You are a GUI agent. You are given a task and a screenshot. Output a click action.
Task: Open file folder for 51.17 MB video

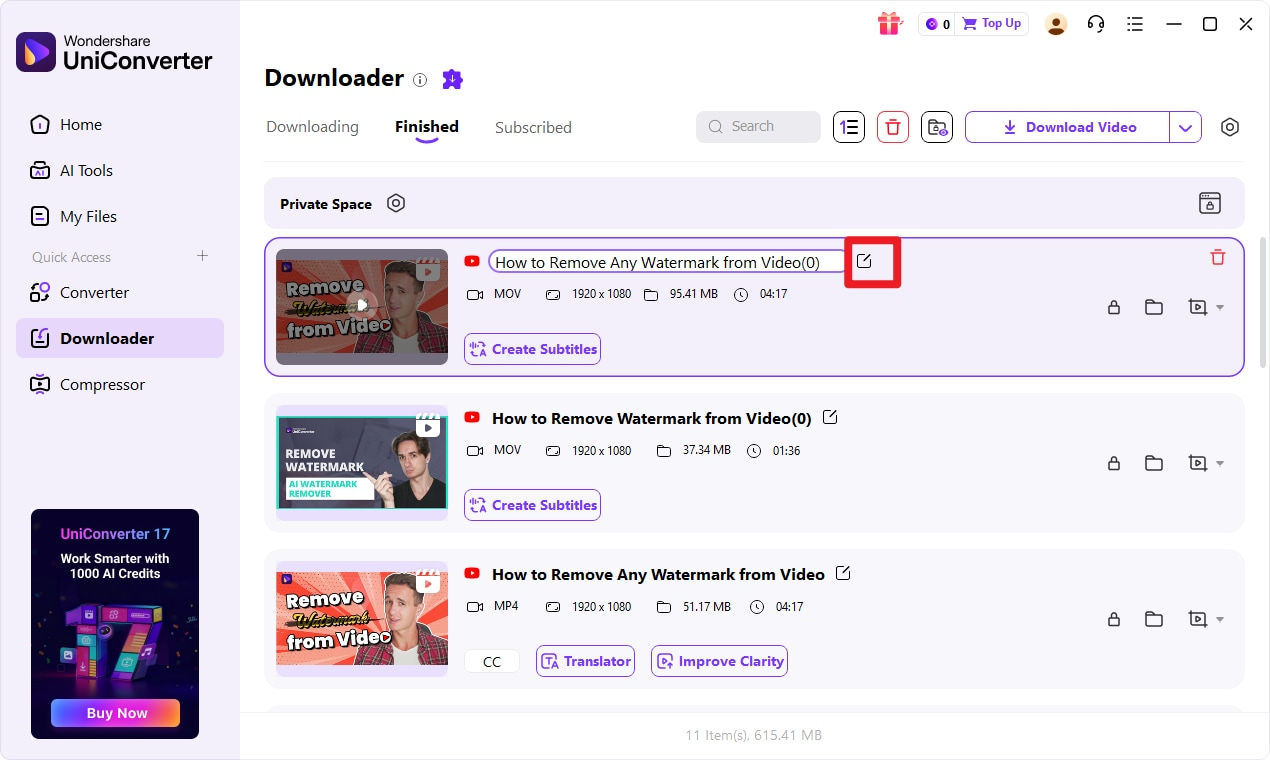[x=1154, y=619]
